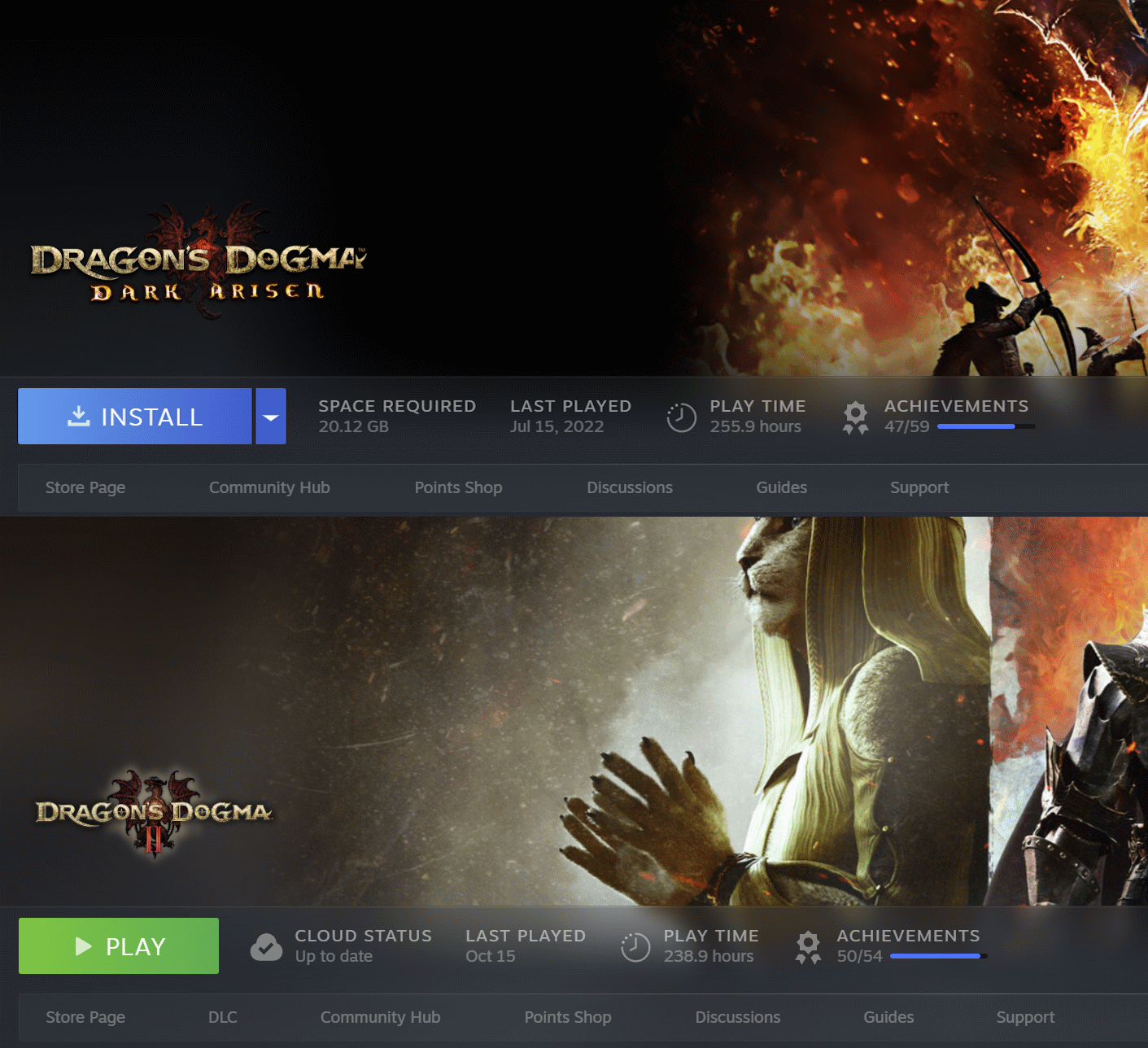The height and width of the screenshot is (1048, 1148).
Task: Open Discussions for Dragon's Dogma 2
Action: tap(738, 1017)
